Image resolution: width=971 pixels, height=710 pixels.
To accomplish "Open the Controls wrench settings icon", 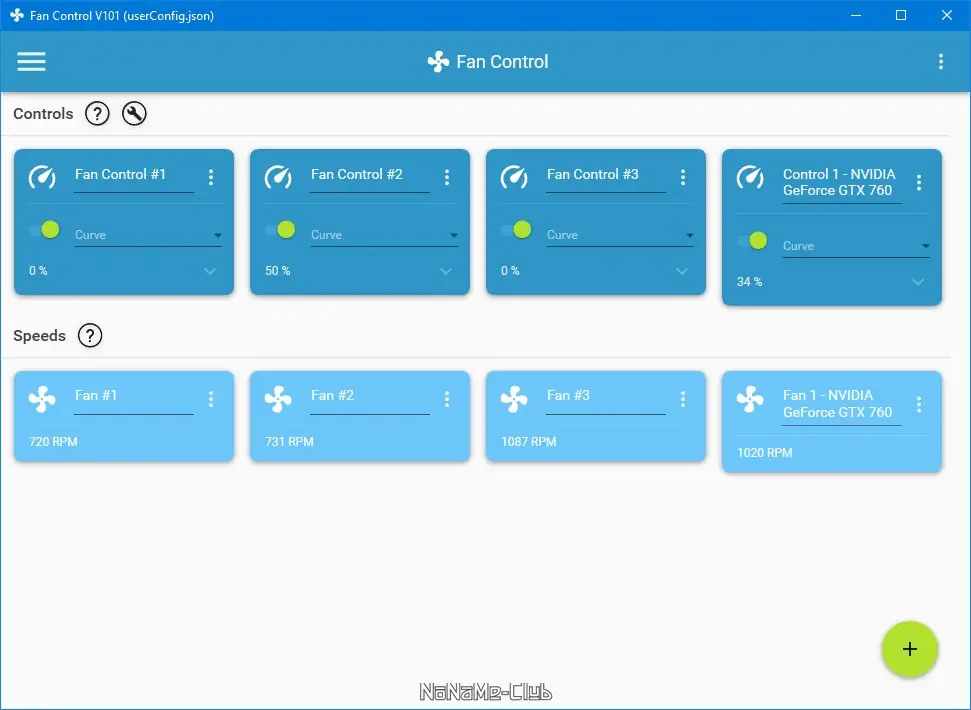I will pos(134,113).
